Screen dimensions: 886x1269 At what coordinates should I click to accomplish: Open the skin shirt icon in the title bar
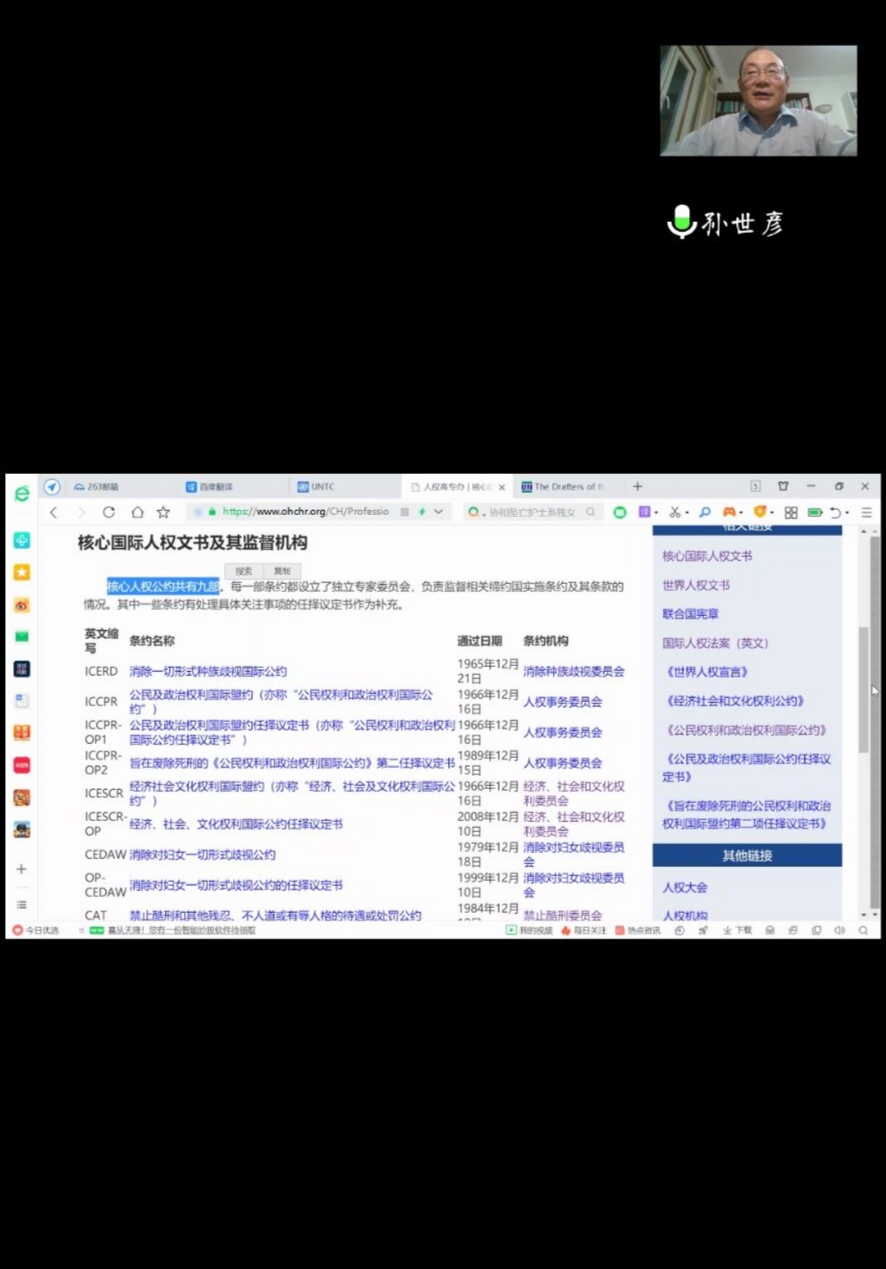tap(783, 487)
